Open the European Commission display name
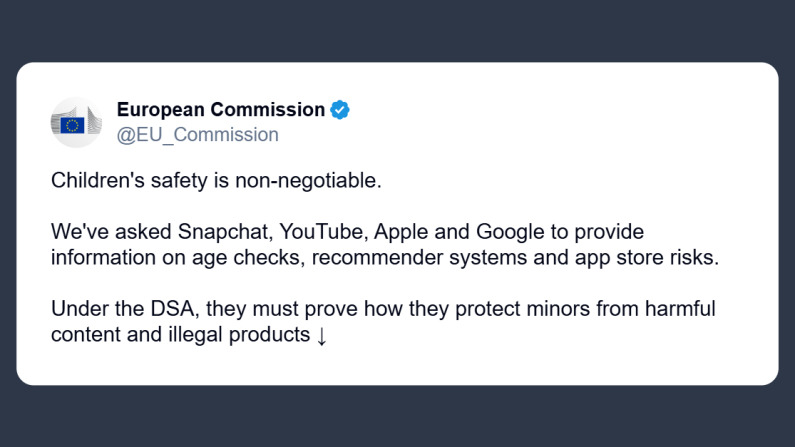 (x=220, y=110)
